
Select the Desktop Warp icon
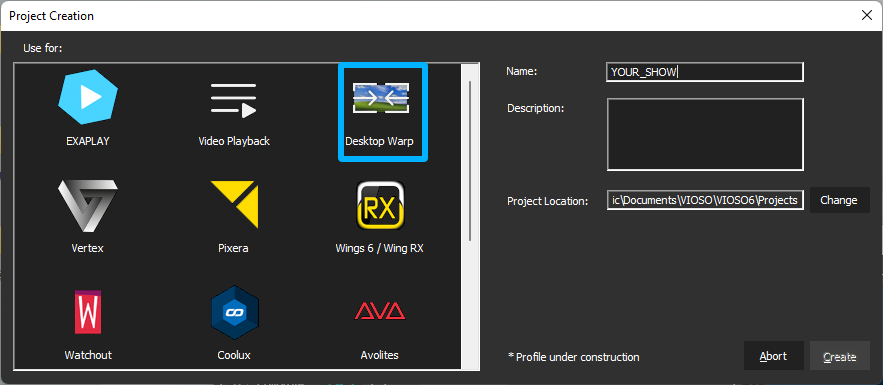pos(381,97)
